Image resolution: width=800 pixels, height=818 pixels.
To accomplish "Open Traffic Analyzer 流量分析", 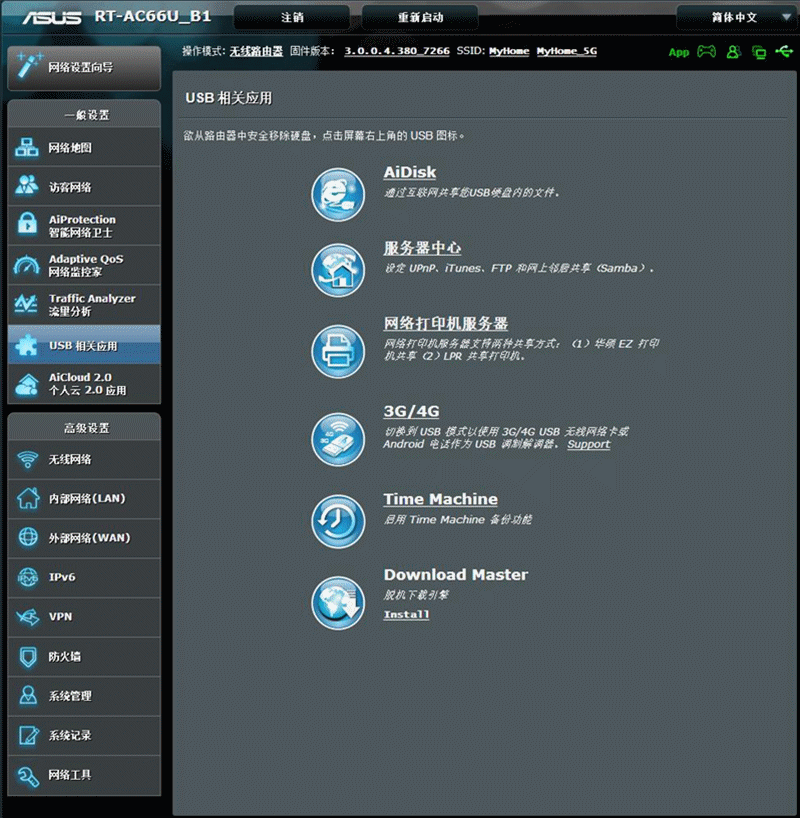I will point(84,305).
